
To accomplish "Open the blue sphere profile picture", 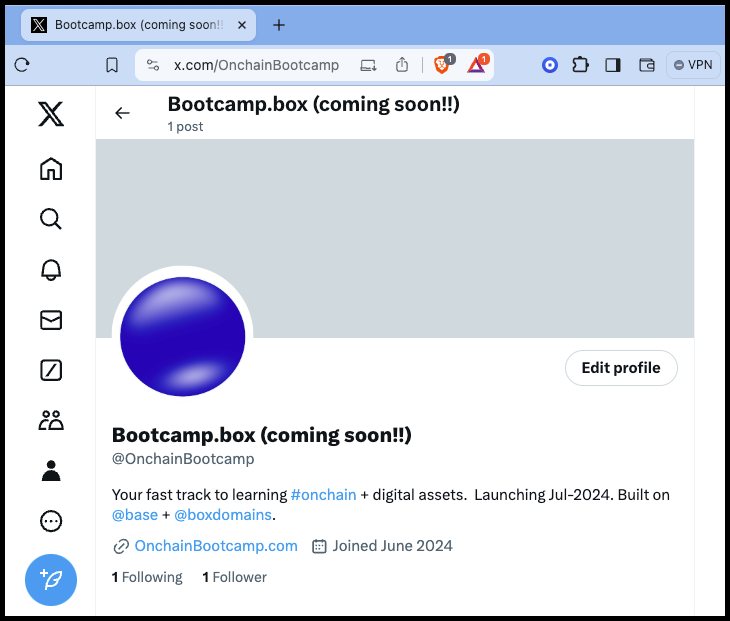I will pyautogui.click(x=182, y=336).
